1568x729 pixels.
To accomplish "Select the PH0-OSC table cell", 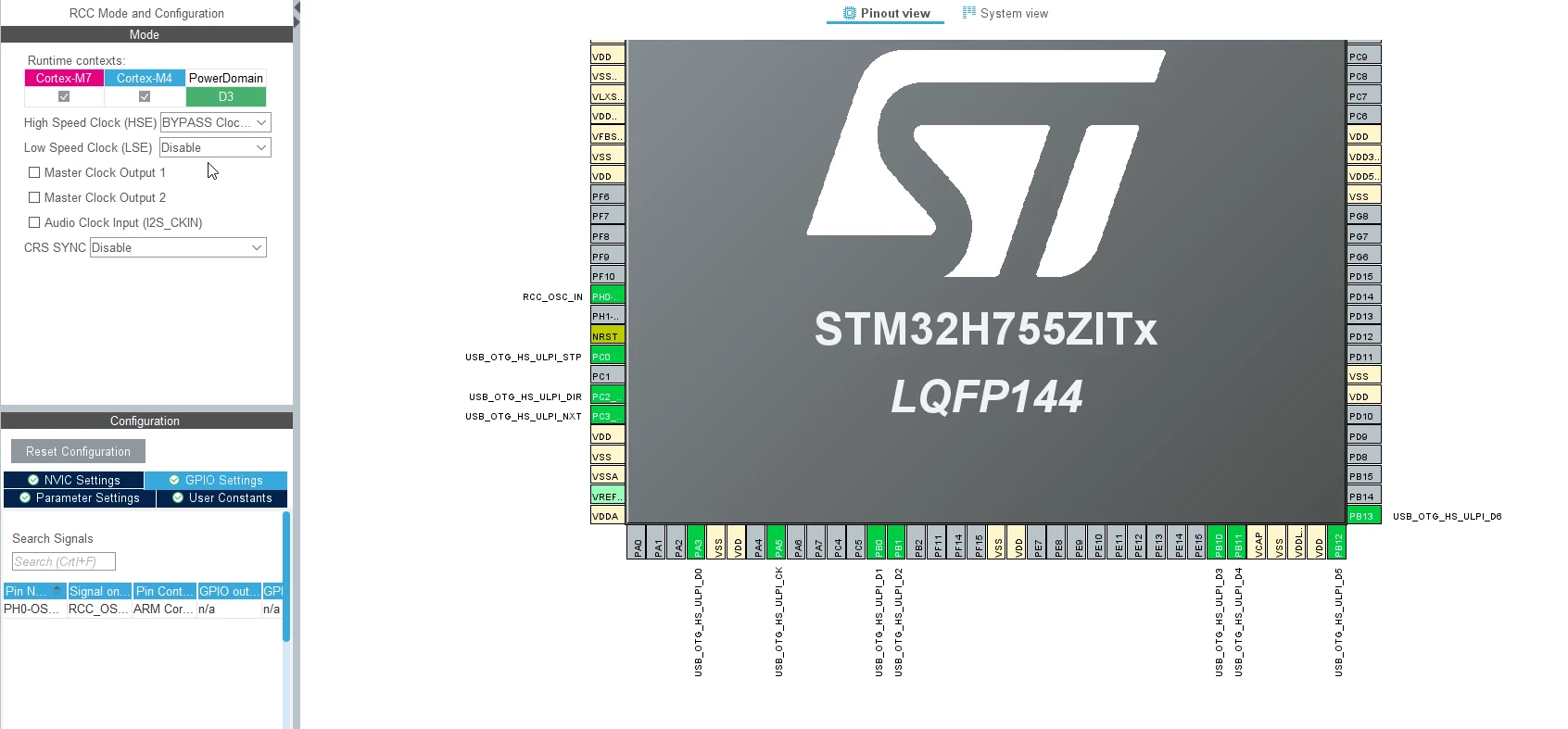I will click(x=34, y=609).
